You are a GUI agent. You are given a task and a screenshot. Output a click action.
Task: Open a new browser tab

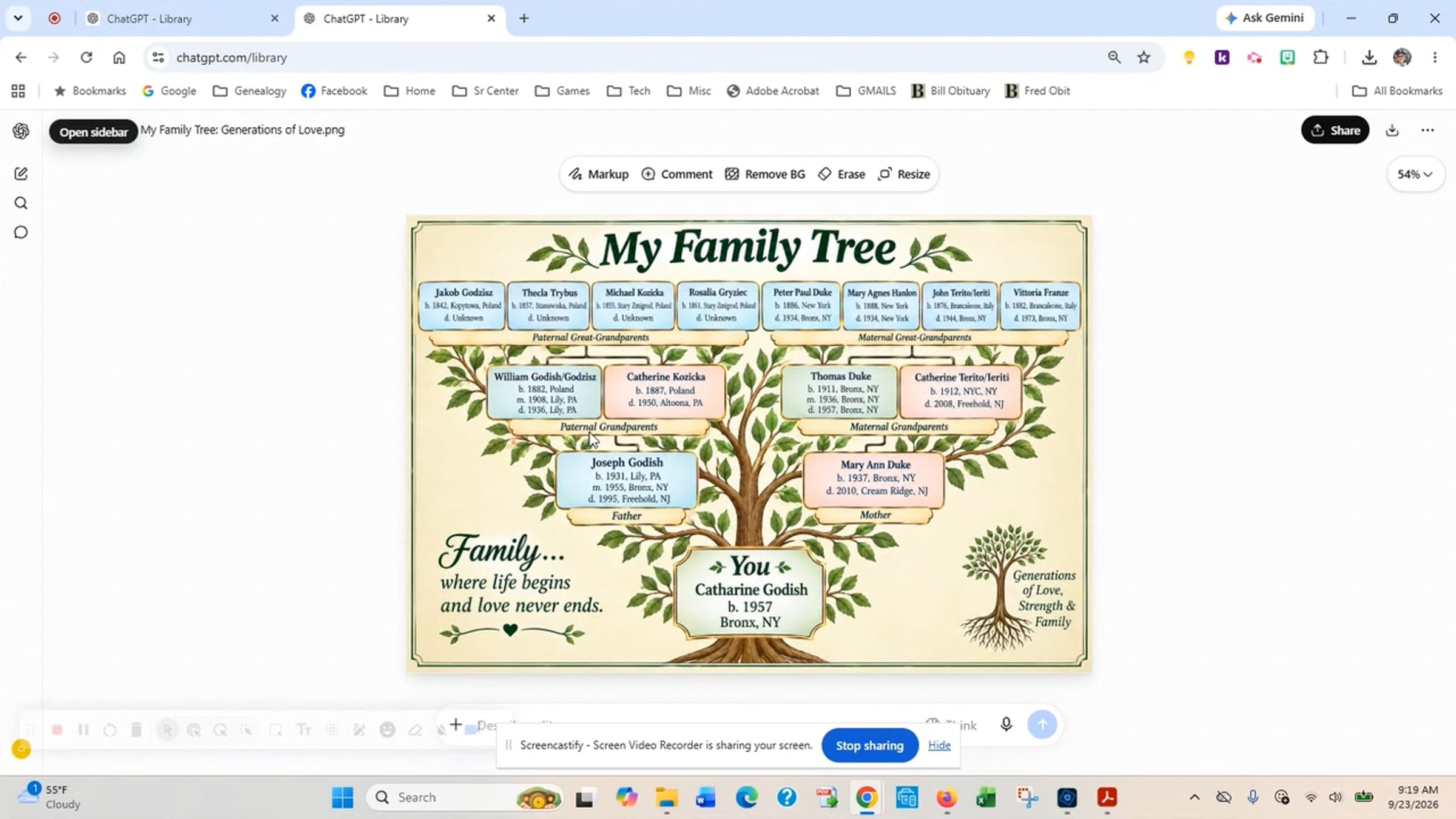[524, 19]
